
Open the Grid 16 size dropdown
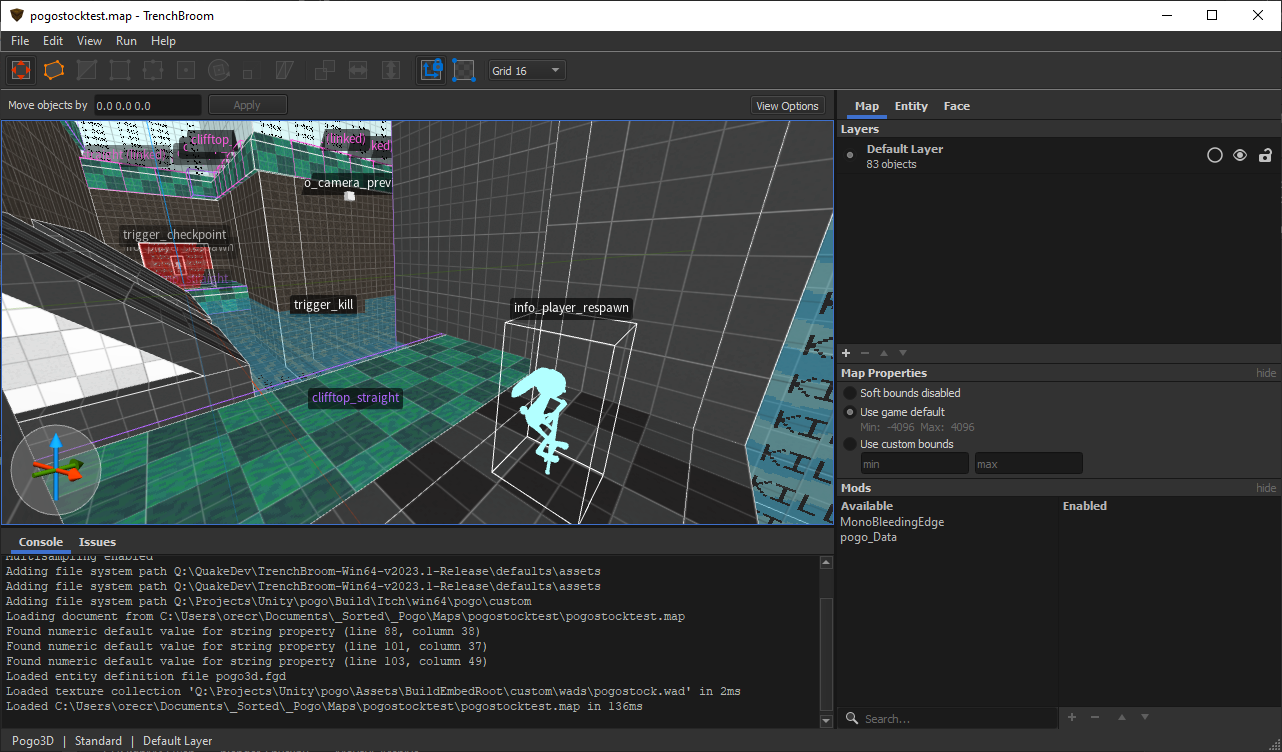click(527, 71)
